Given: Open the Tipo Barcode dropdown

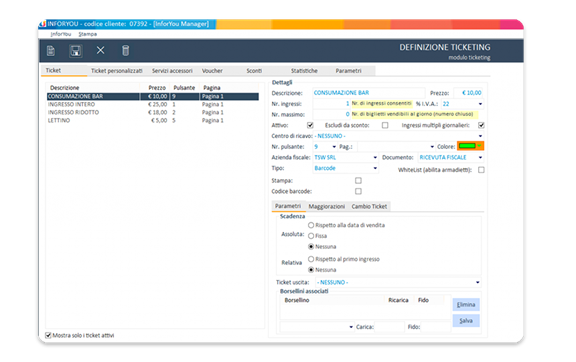Looking at the screenshot, I should pos(375,168).
